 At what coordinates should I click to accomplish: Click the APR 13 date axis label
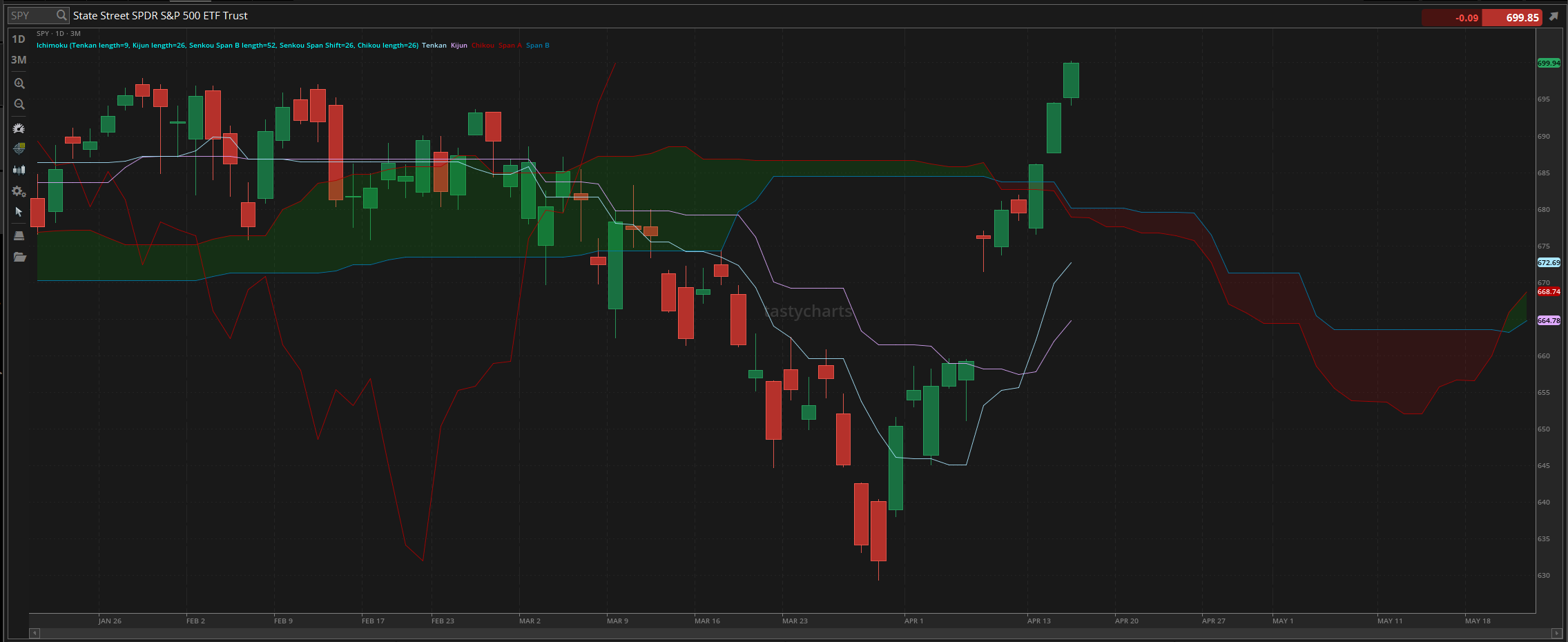pos(1039,621)
